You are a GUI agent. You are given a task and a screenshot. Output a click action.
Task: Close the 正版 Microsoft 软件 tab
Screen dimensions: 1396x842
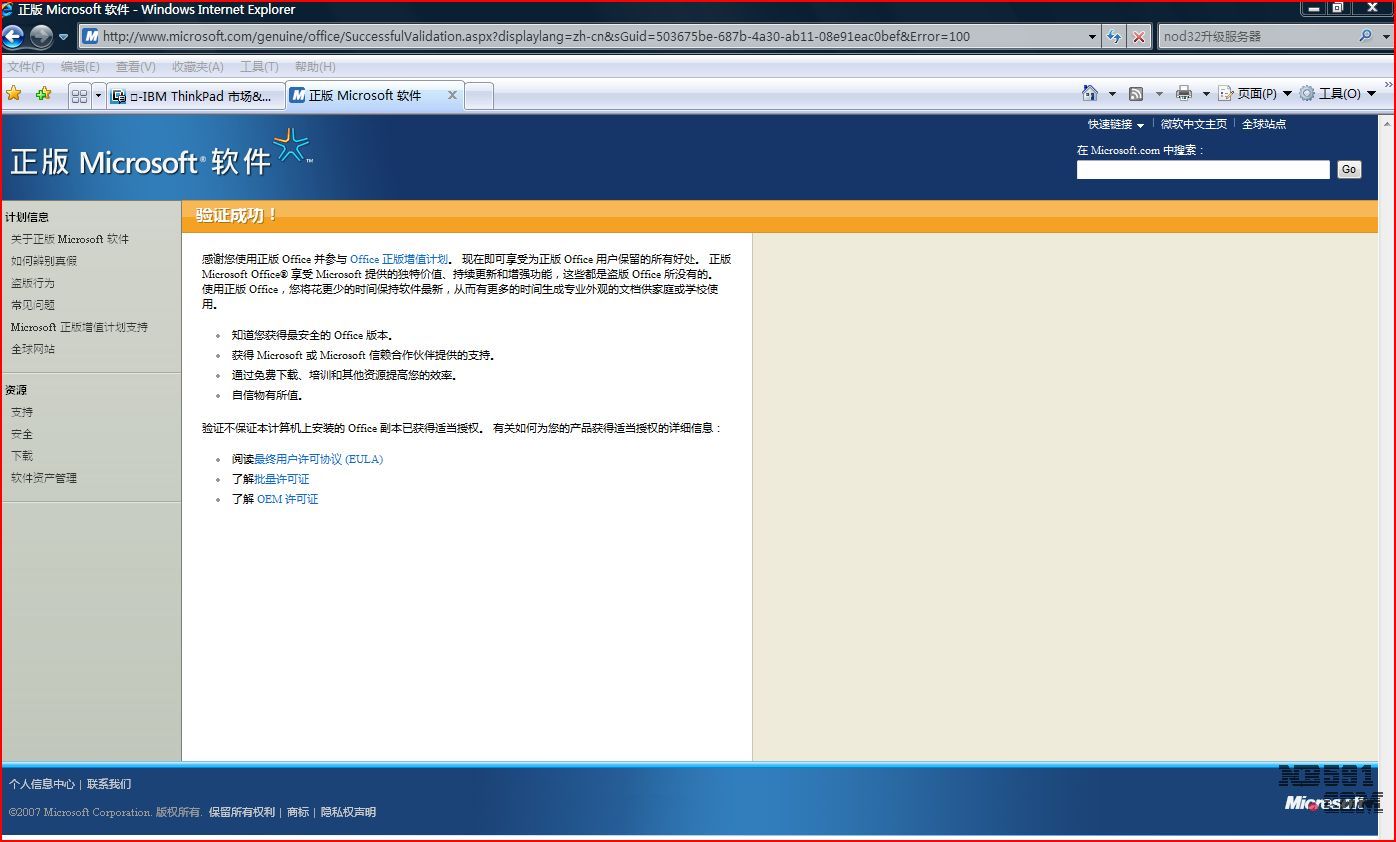[452, 95]
